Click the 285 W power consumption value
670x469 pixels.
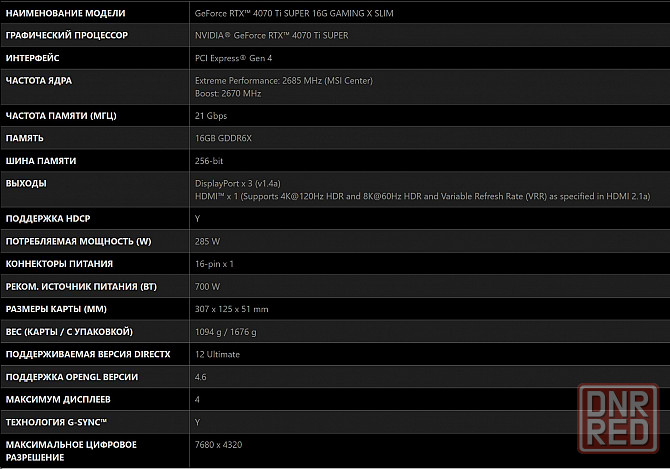[207, 241]
